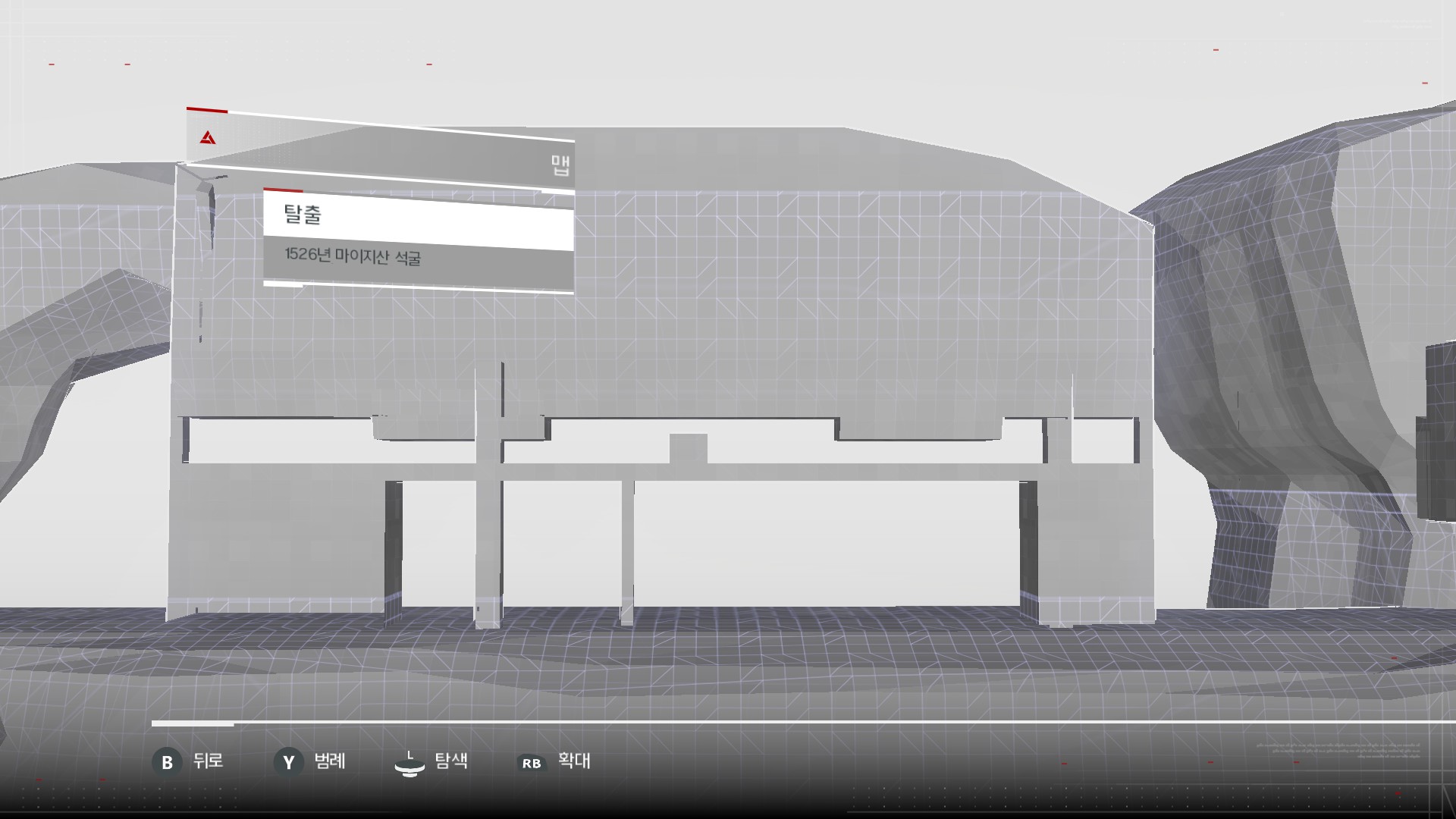Click the B button icon

(x=167, y=762)
